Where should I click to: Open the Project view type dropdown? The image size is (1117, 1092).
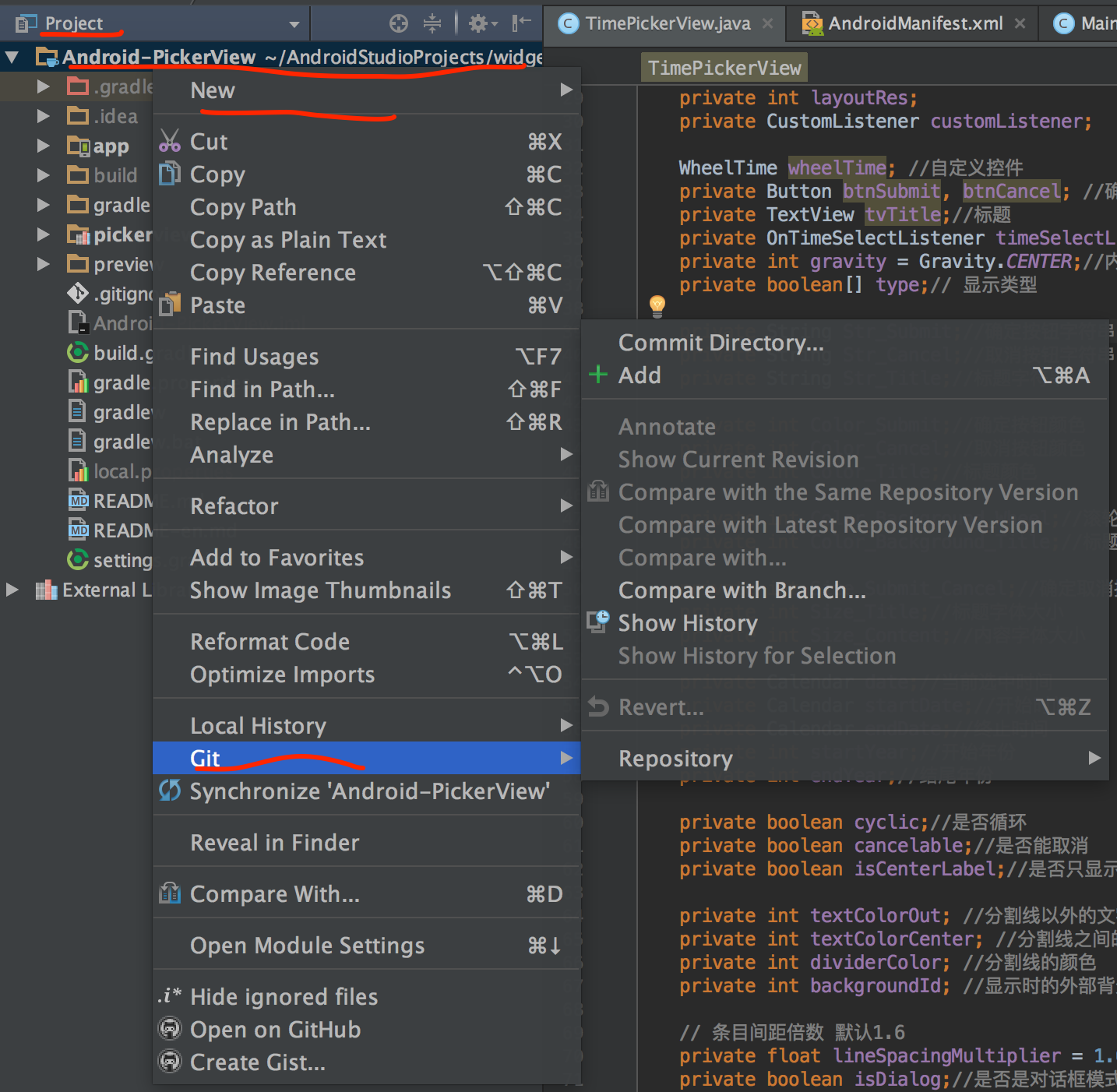tap(294, 24)
